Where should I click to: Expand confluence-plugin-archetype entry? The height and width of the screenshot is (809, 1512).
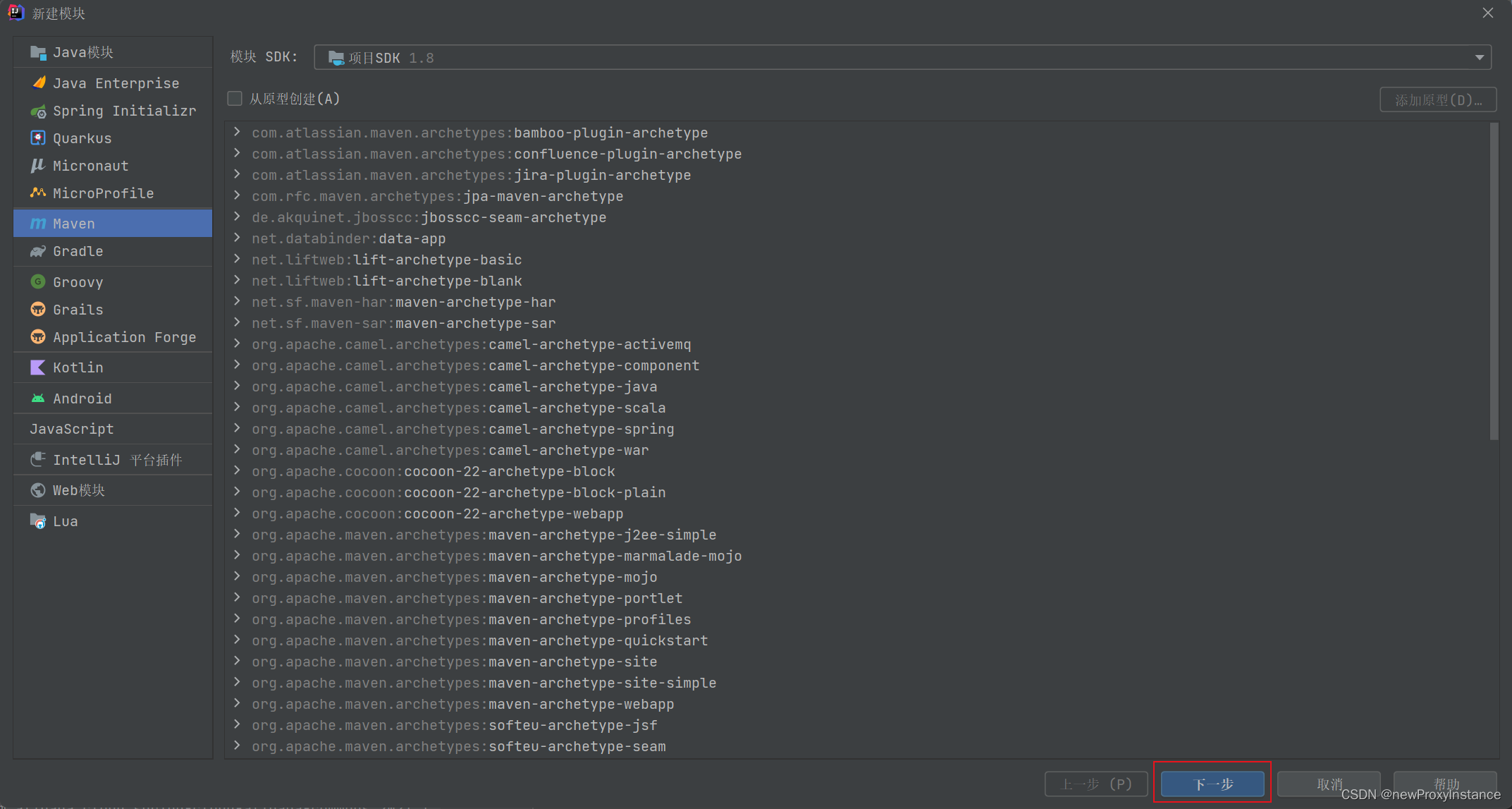(237, 153)
